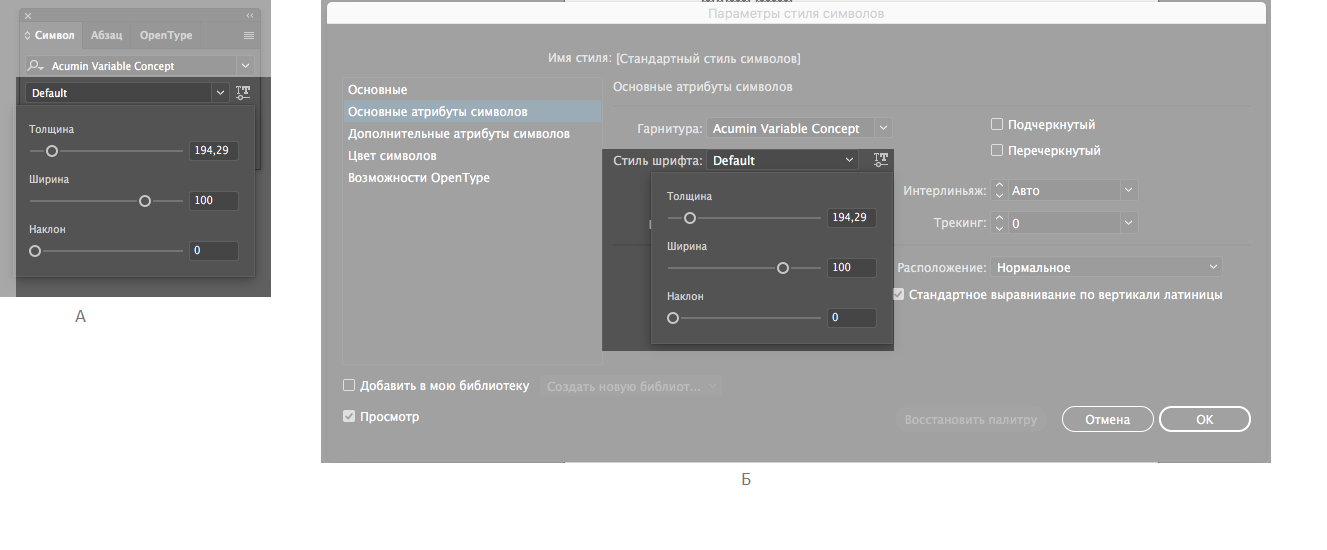
Task: Toggle Стандартное выравнивание по вертикали латиницы checkbox
Action: 899,295
